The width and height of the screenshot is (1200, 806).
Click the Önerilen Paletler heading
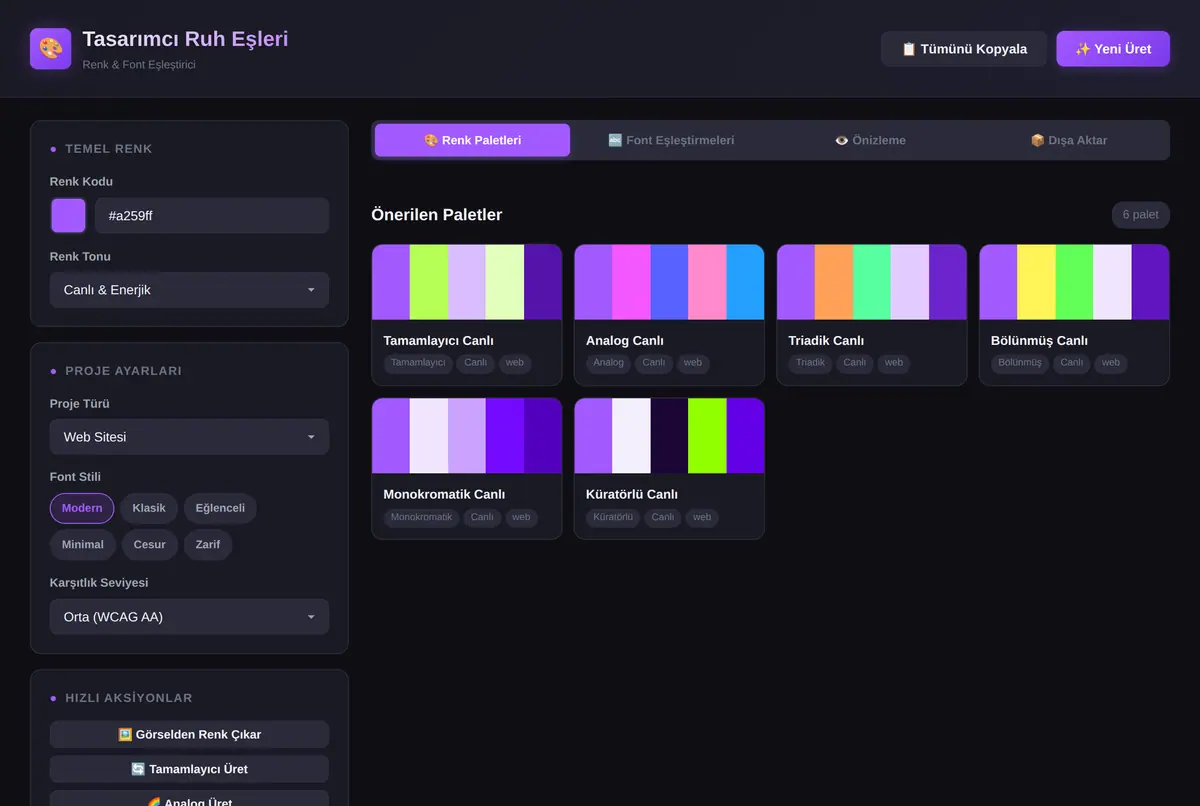(x=437, y=215)
